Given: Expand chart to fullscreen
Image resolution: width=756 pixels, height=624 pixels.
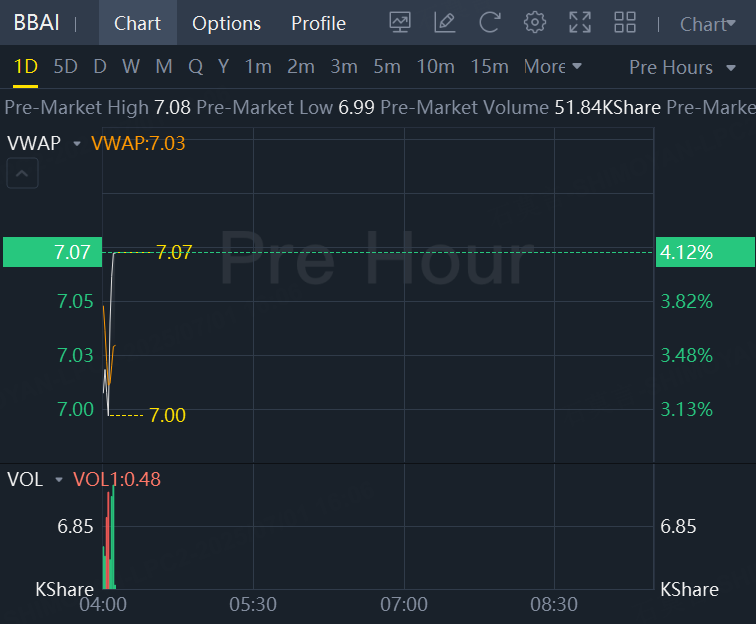Looking at the screenshot, I should tap(580, 22).
